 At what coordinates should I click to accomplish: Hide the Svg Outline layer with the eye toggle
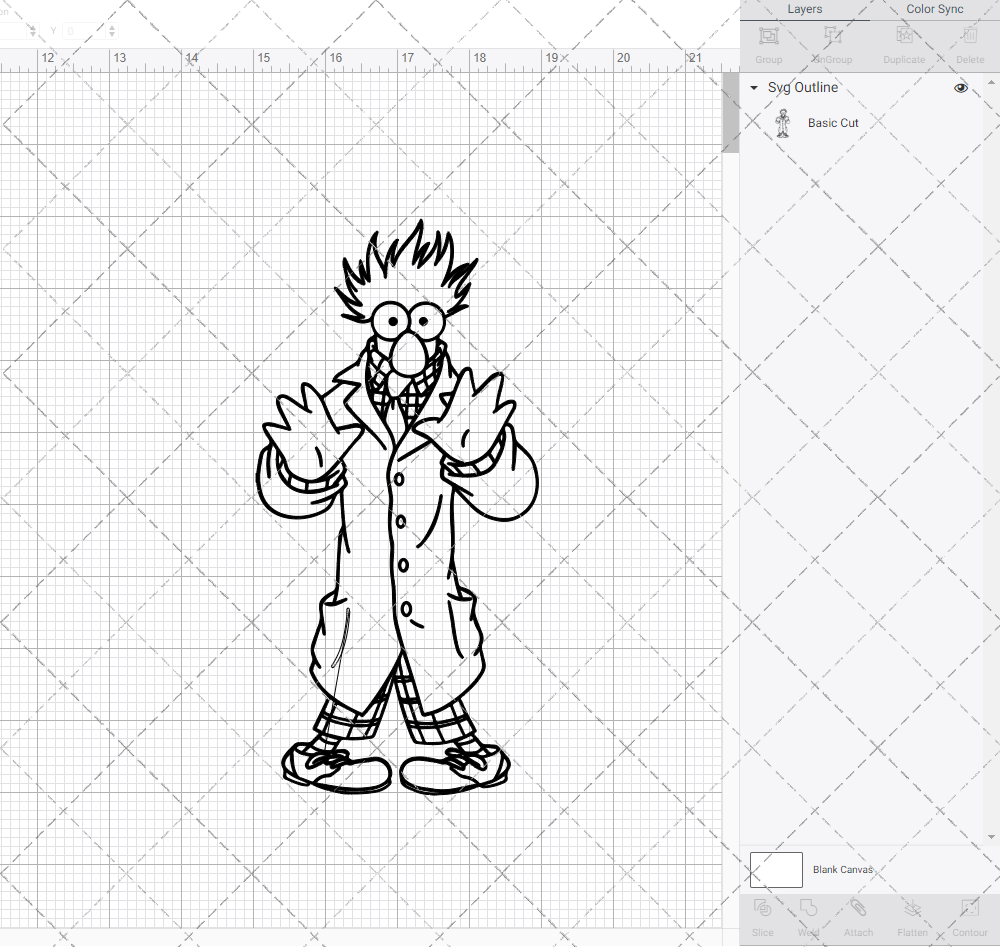pos(960,88)
